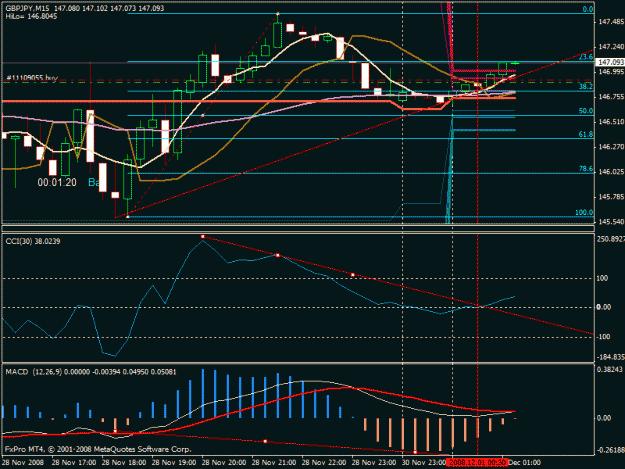
Task: Click the -100 level on CCI scale
Action: (603, 337)
